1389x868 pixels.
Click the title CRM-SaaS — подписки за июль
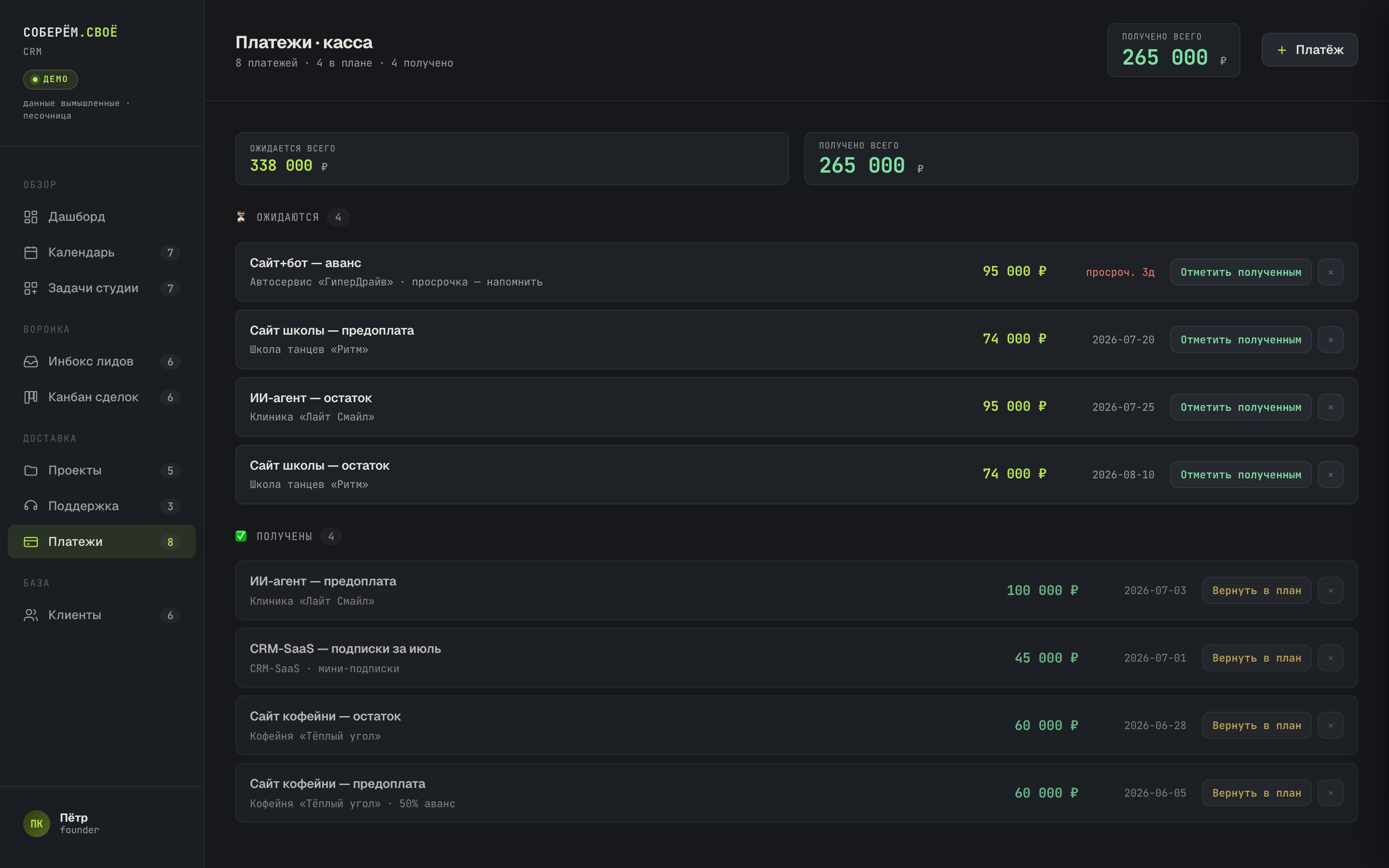pyautogui.click(x=345, y=649)
